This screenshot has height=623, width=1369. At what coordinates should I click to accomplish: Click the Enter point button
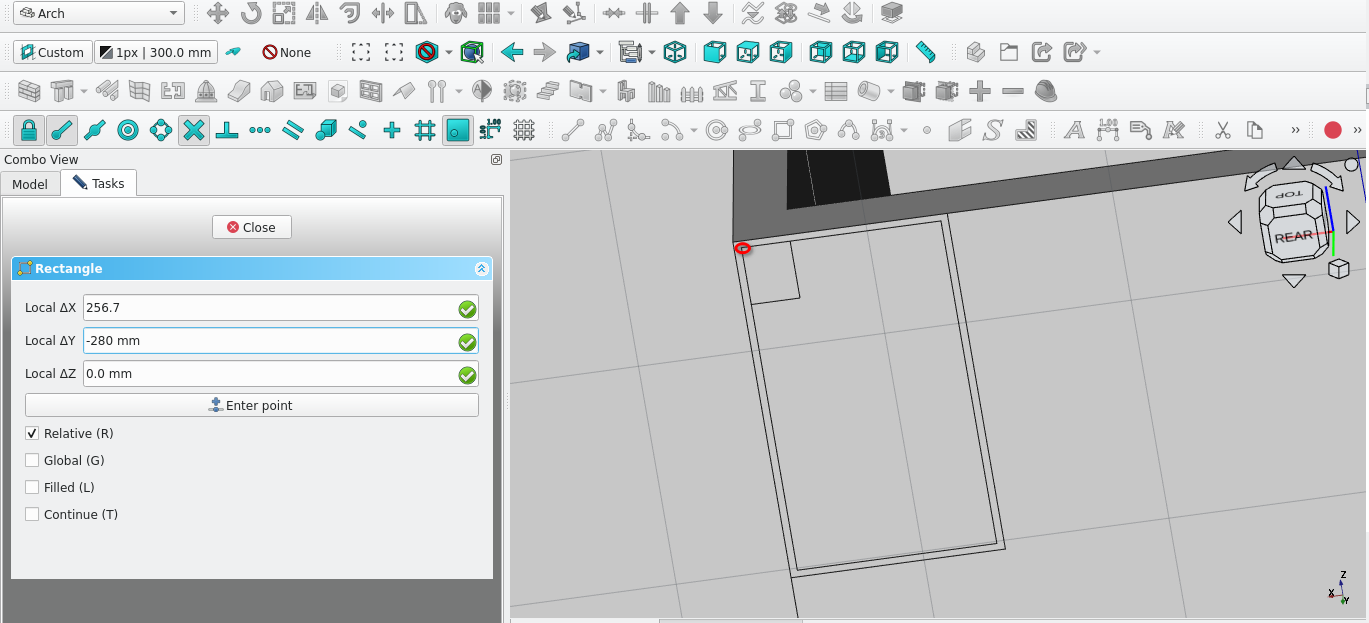[x=251, y=406]
